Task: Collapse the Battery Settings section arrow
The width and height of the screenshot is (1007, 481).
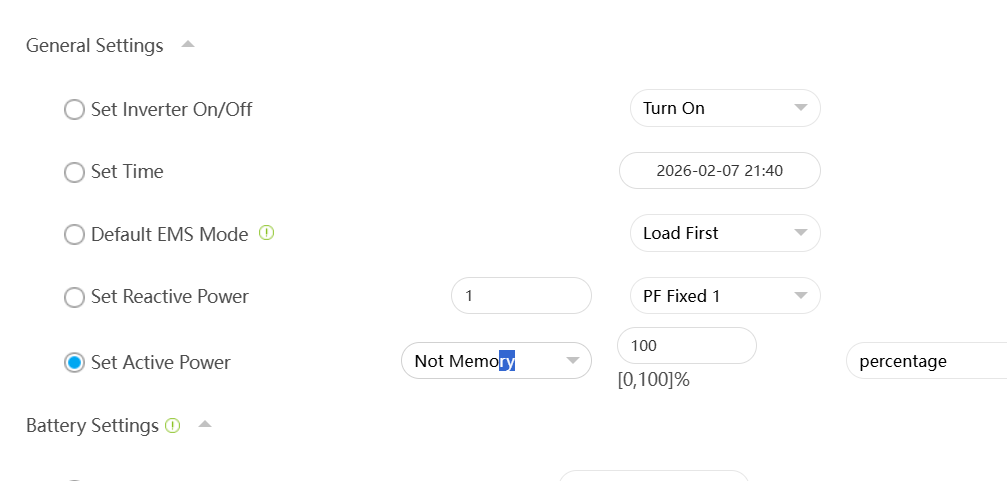Action: click(x=205, y=424)
